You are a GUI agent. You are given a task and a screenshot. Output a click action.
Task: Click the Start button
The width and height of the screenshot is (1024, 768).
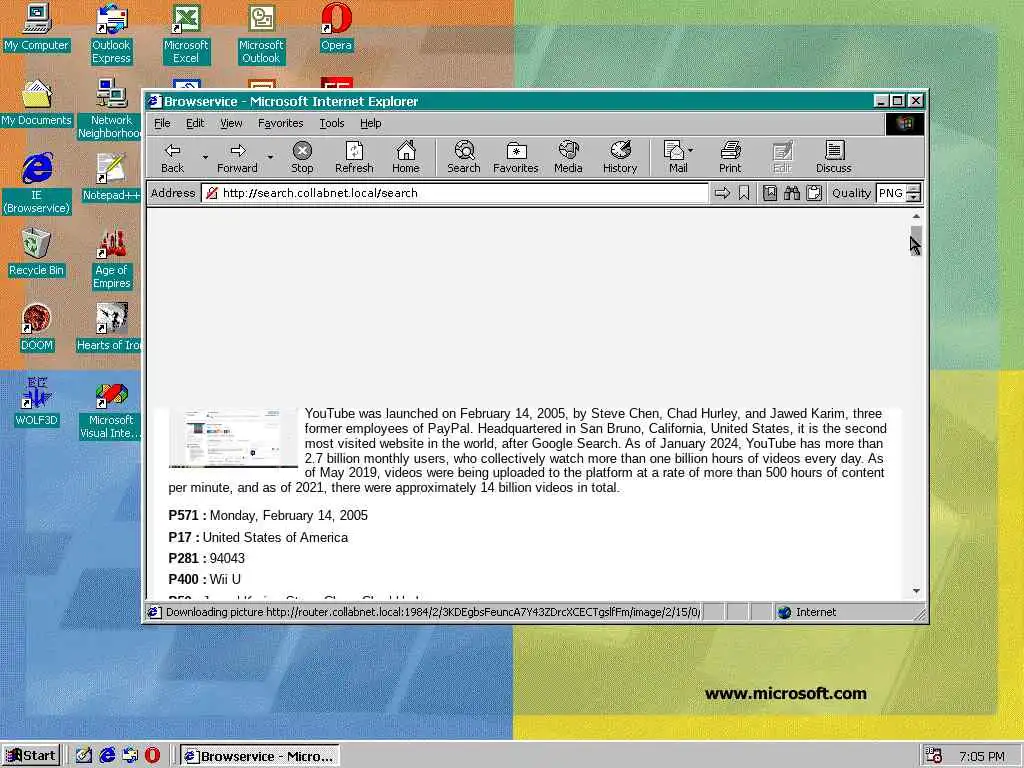(31, 756)
